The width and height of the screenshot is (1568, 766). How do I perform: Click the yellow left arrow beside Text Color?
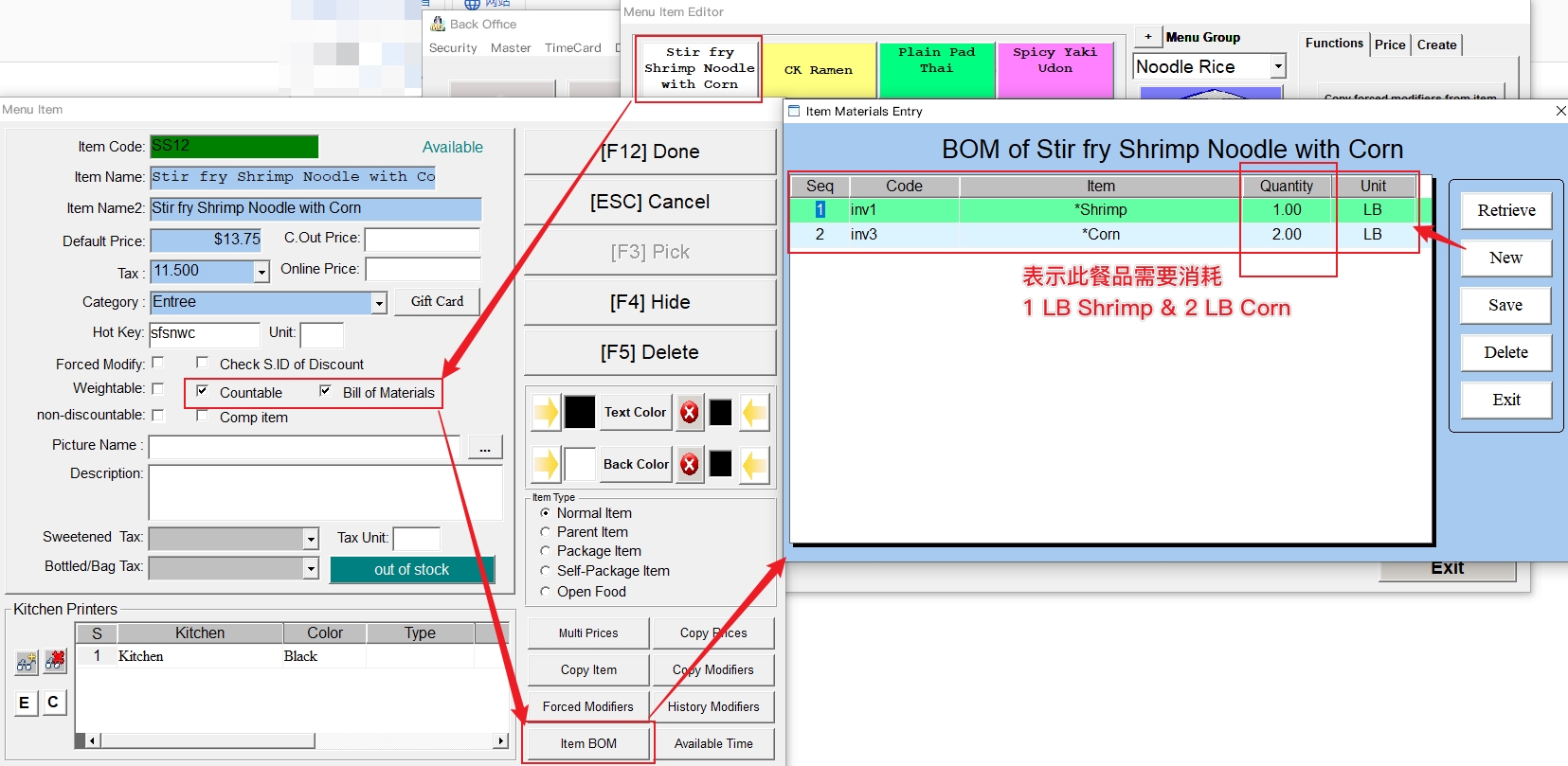(x=754, y=412)
